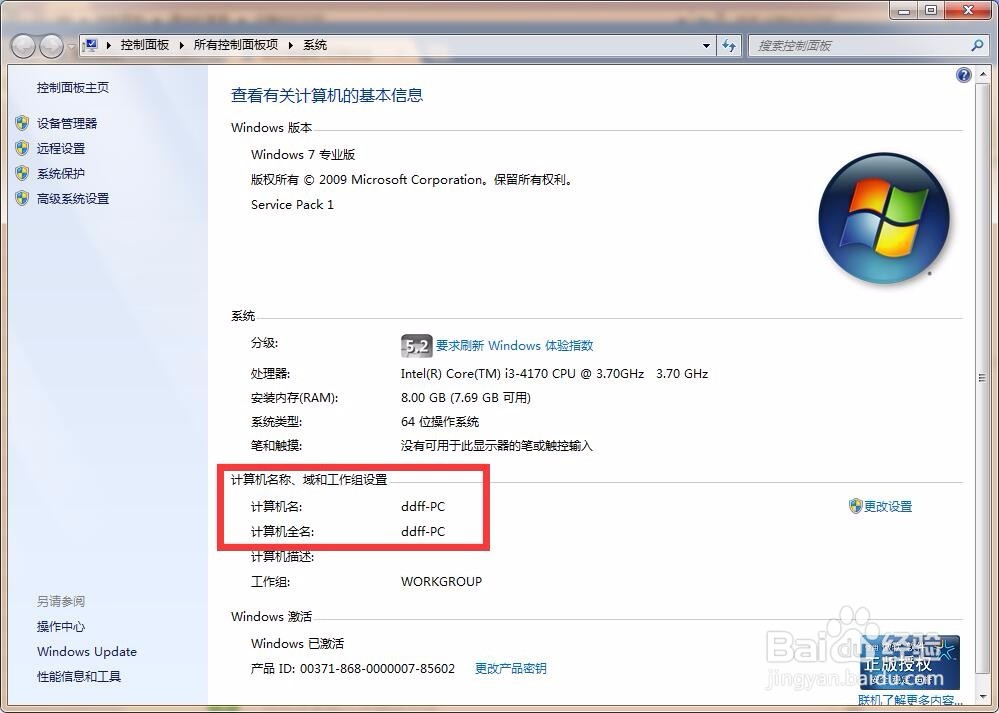Click the blue help question mark icon
999x713 pixels.
[x=963, y=74]
